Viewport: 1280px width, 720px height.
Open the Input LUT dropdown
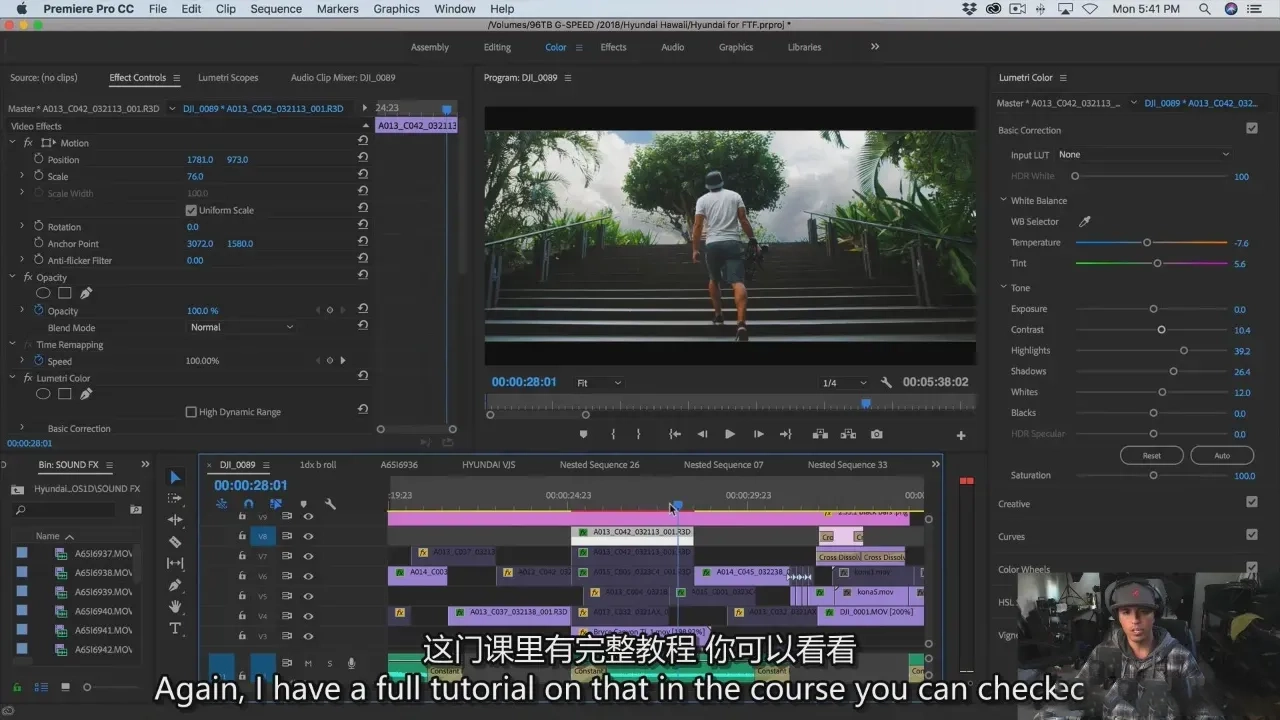pos(1143,154)
